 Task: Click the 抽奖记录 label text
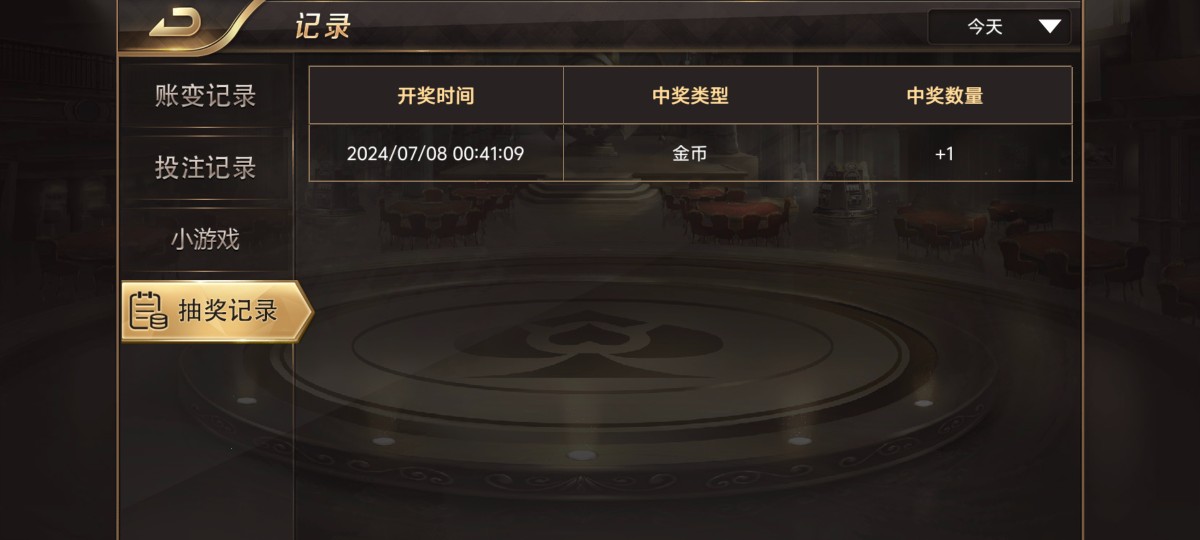[228, 311]
